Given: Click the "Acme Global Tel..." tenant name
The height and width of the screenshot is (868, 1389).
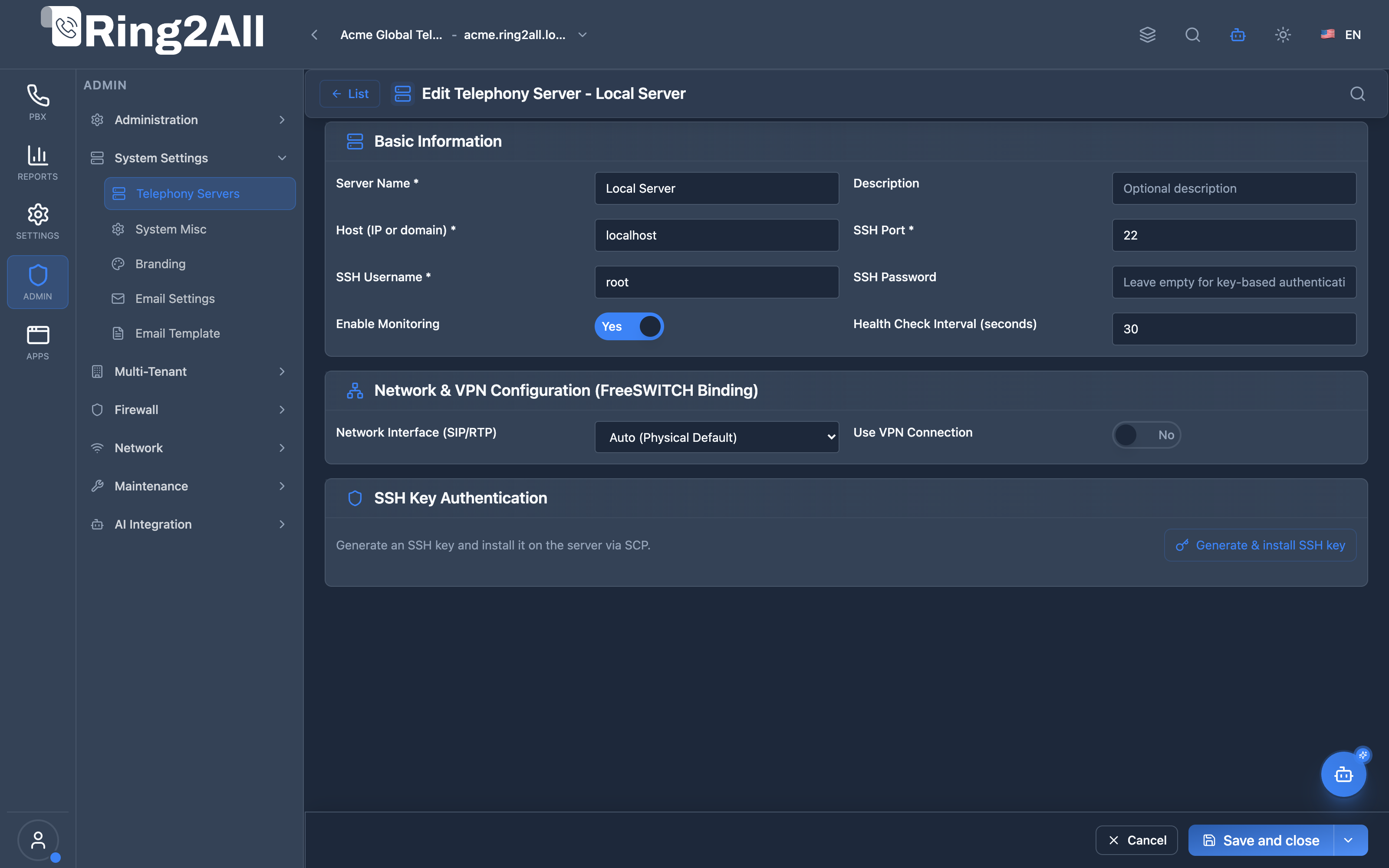Looking at the screenshot, I should click(391, 34).
